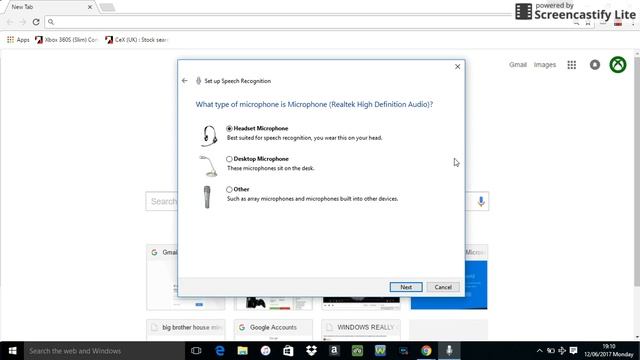Click the handheld microphone picture for Other
This screenshot has height=360, width=640.
click(x=207, y=197)
